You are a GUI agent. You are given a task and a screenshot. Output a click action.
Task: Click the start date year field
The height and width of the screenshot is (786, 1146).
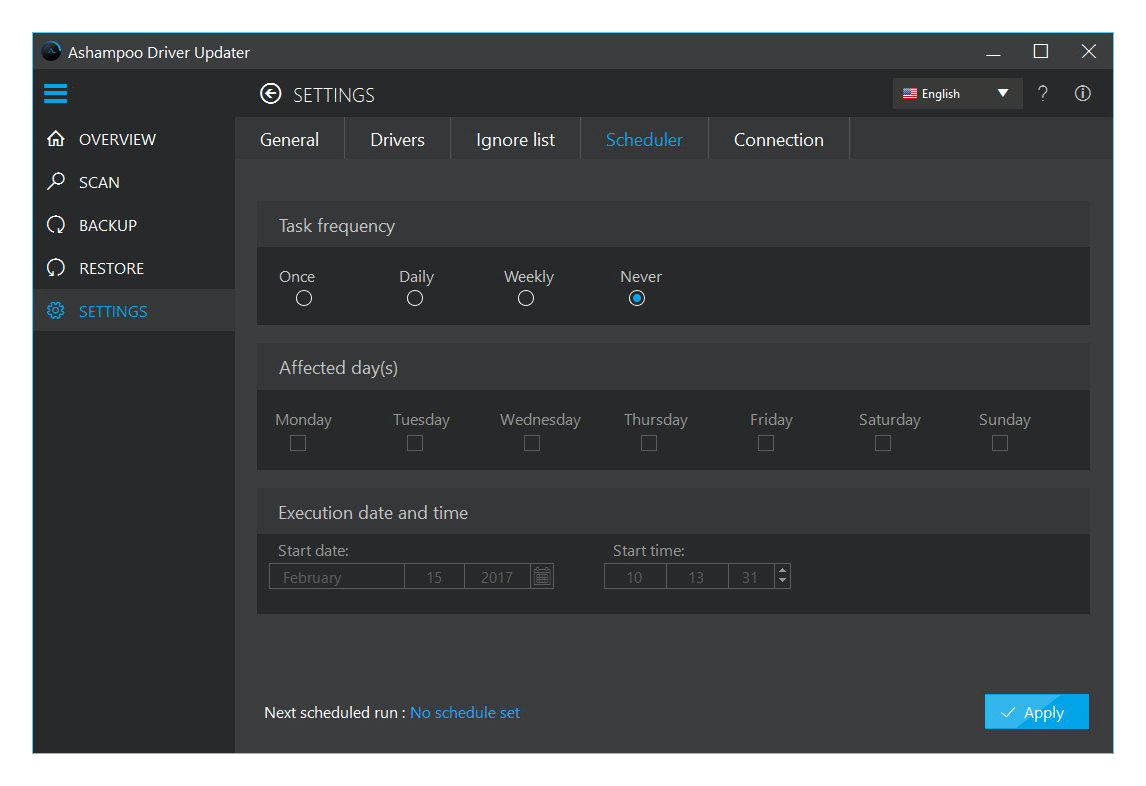495,575
